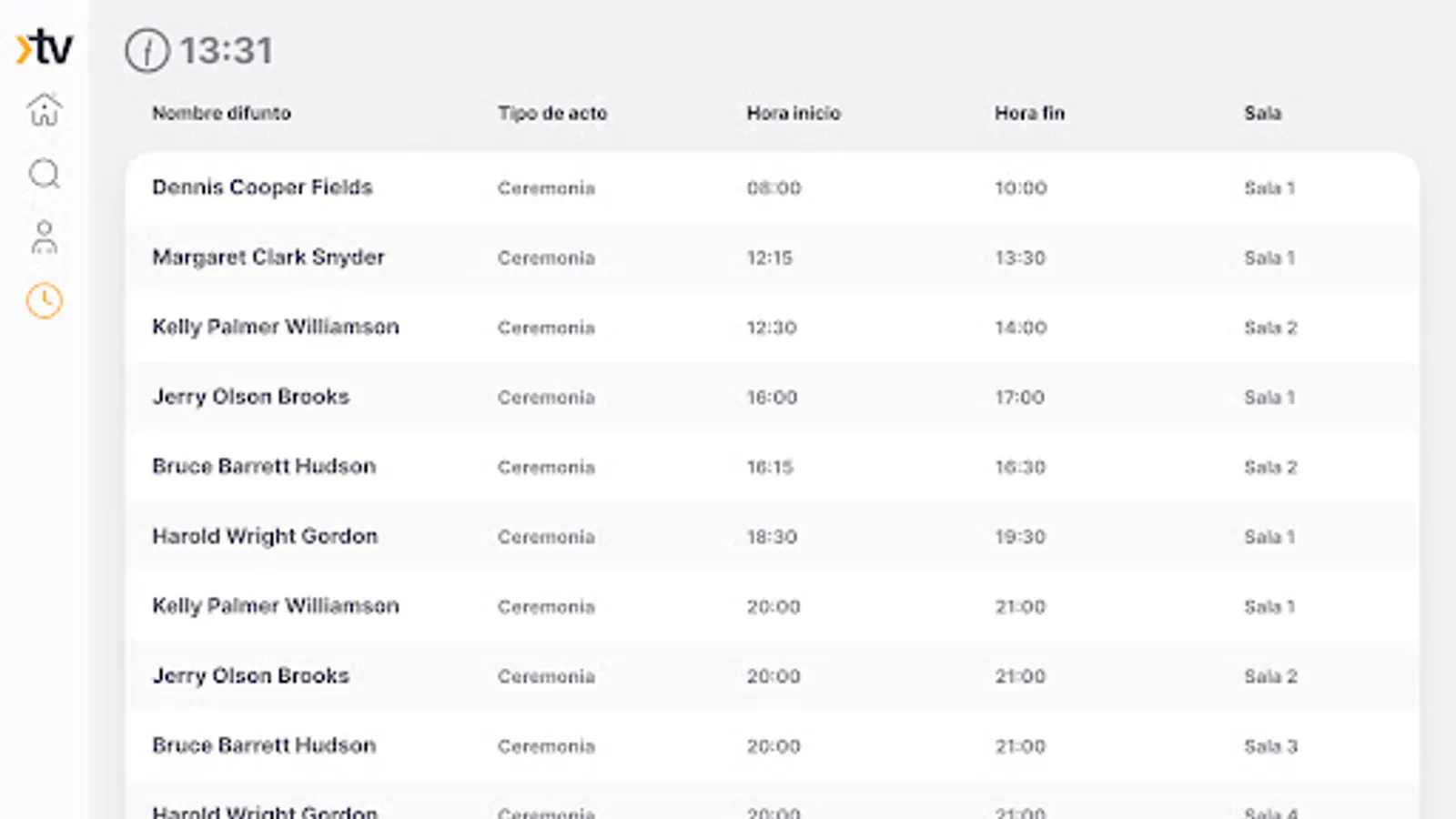Open the Search sidebar icon
Screen dimensions: 1456x819
coord(44,174)
